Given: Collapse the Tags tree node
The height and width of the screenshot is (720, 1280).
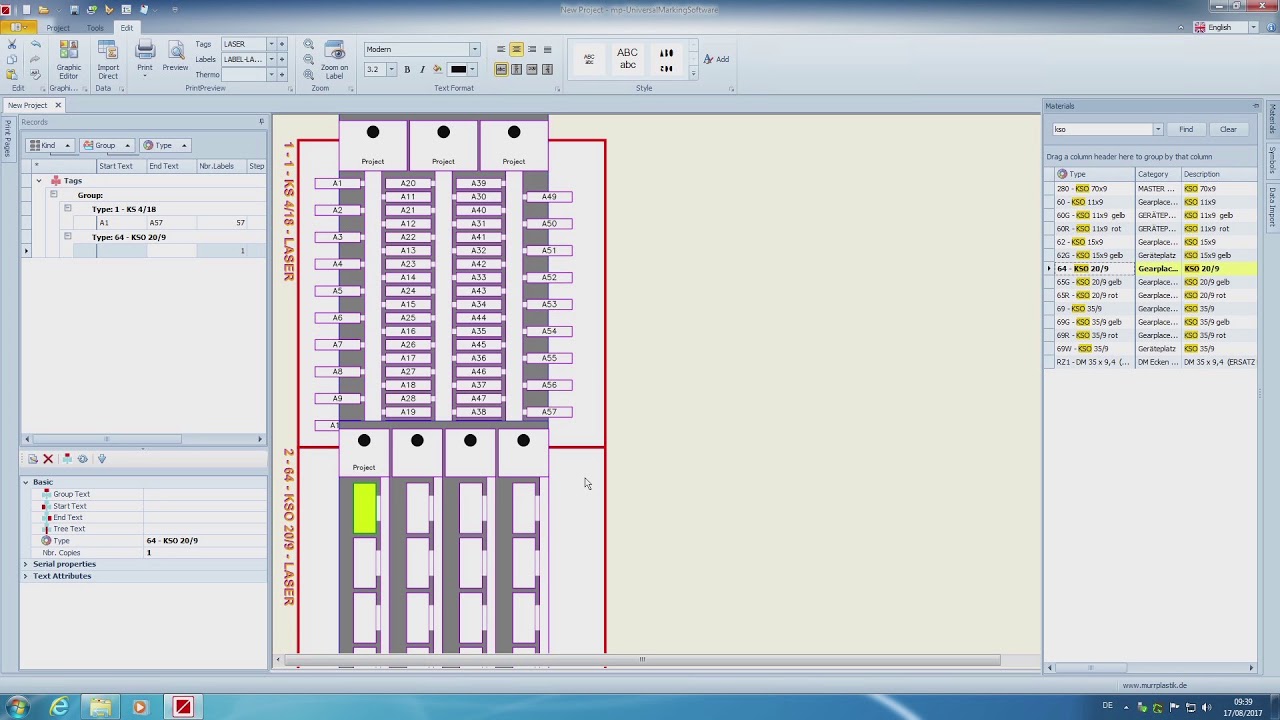Looking at the screenshot, I should point(39,181).
